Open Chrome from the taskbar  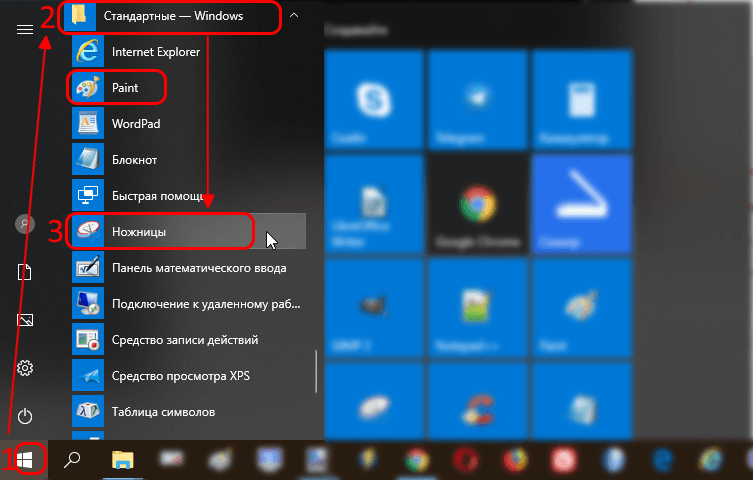pos(417,460)
